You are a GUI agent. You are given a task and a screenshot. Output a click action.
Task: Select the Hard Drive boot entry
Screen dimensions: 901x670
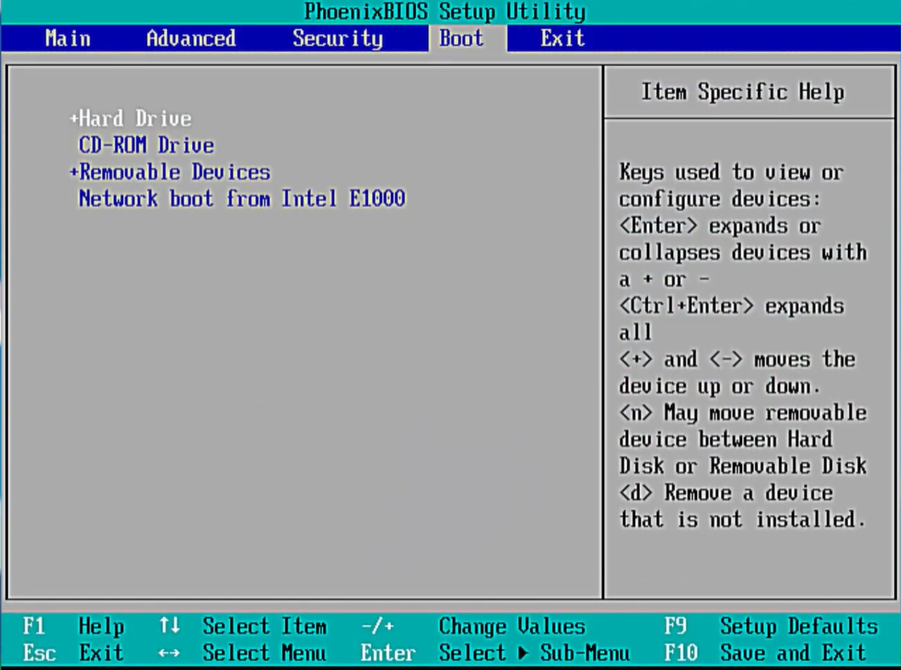pyautogui.click(x=135, y=119)
